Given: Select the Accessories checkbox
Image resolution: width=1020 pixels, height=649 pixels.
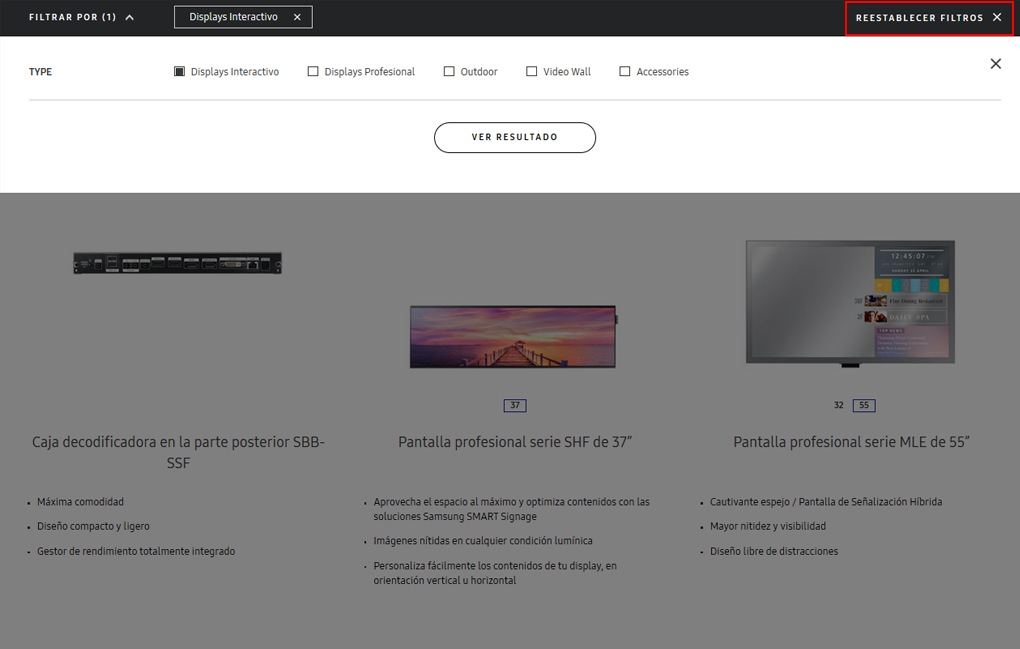Looking at the screenshot, I should tap(624, 72).
